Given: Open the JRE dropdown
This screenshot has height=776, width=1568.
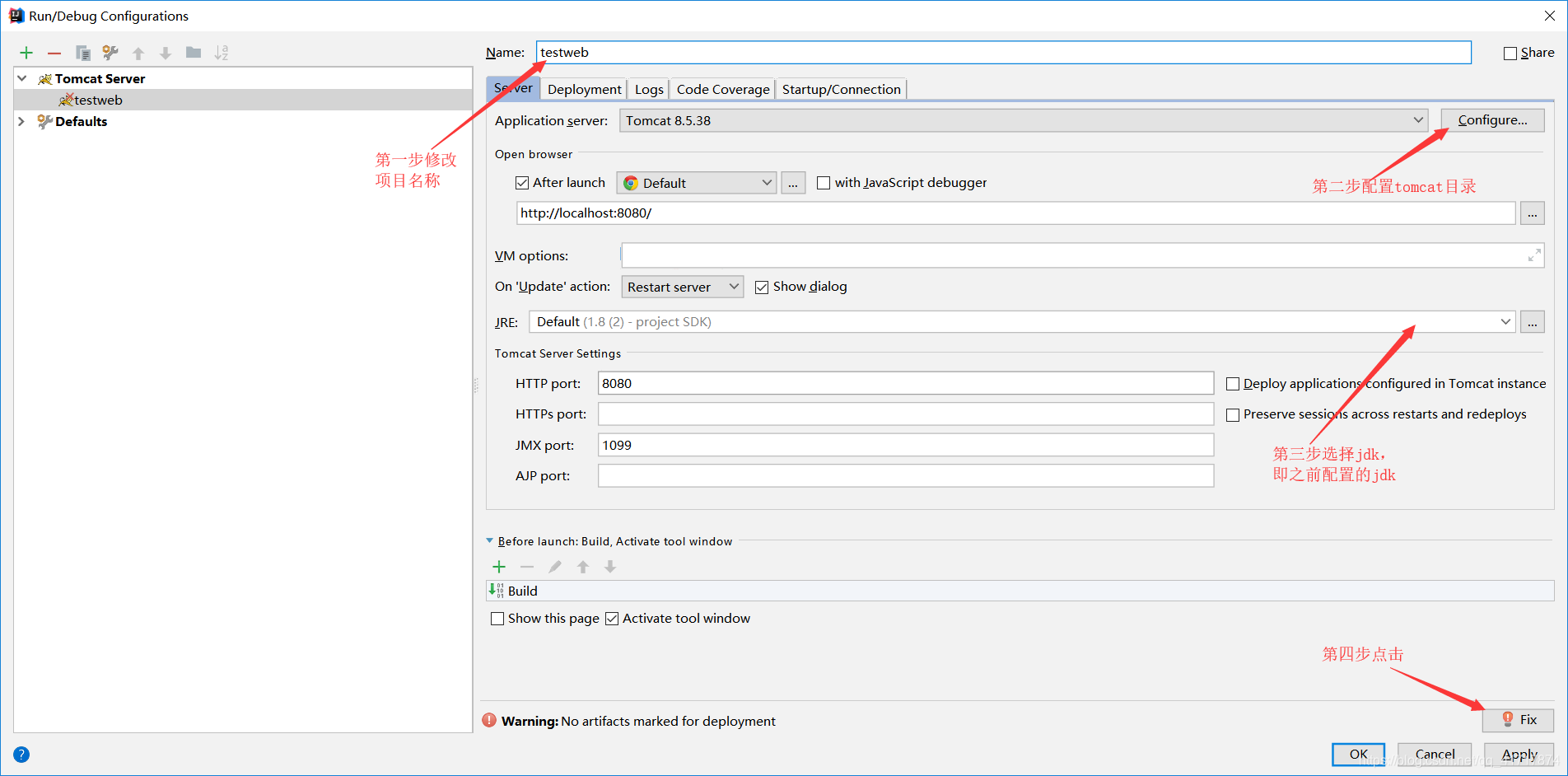Looking at the screenshot, I should [x=1022, y=322].
